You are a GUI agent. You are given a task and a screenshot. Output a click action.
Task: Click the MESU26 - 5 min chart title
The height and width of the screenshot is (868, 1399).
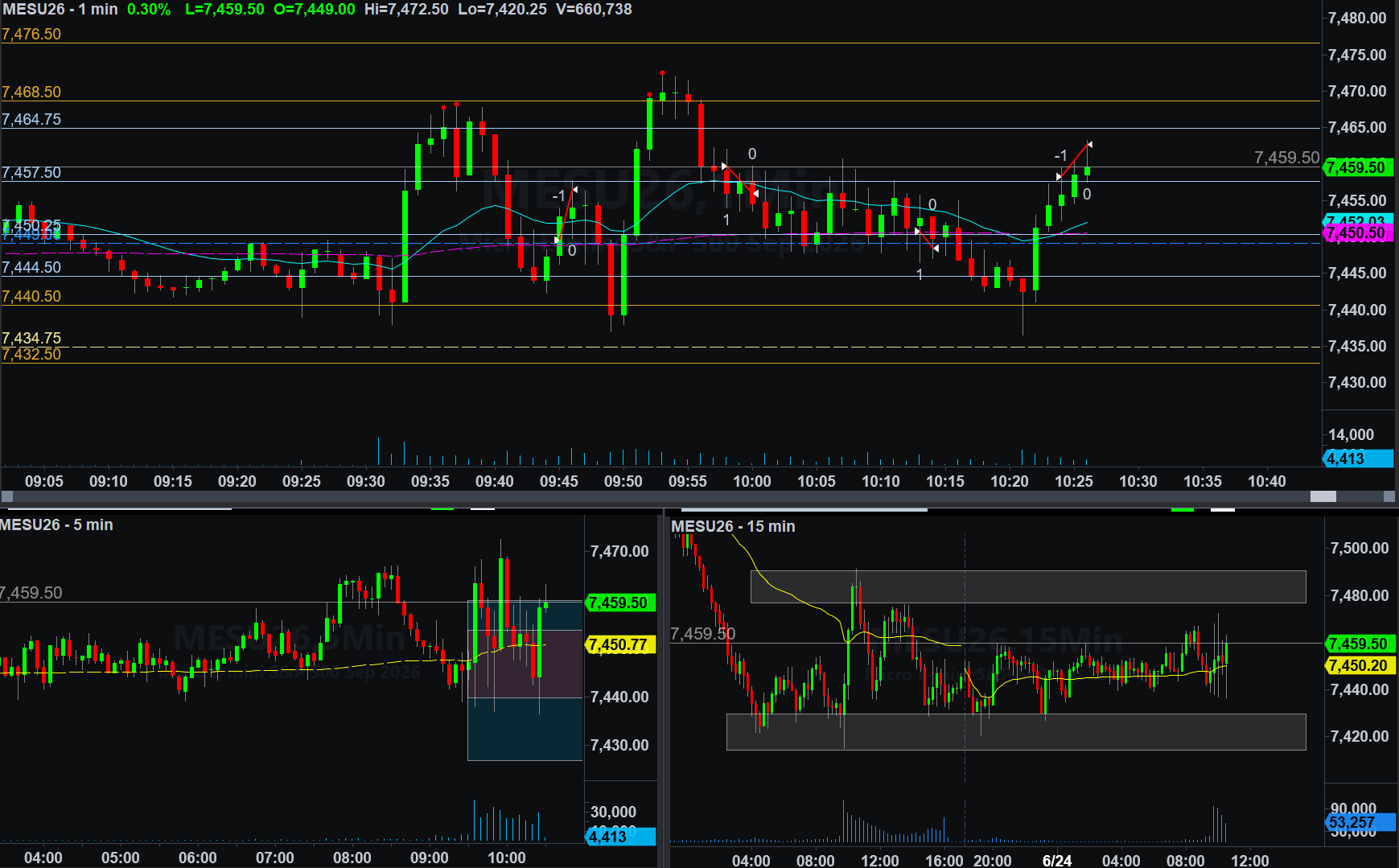56,525
